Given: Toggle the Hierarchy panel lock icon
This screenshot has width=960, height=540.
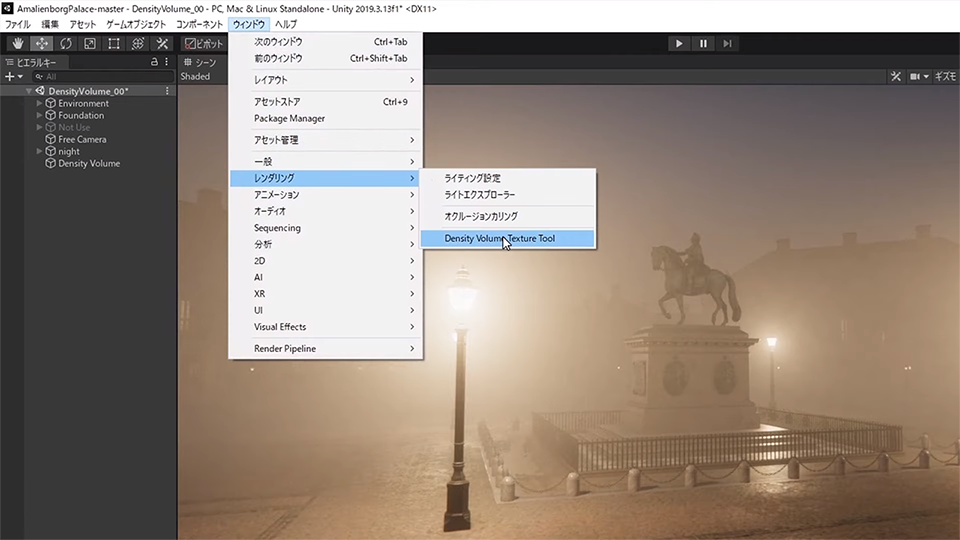Looking at the screenshot, I should [153, 62].
